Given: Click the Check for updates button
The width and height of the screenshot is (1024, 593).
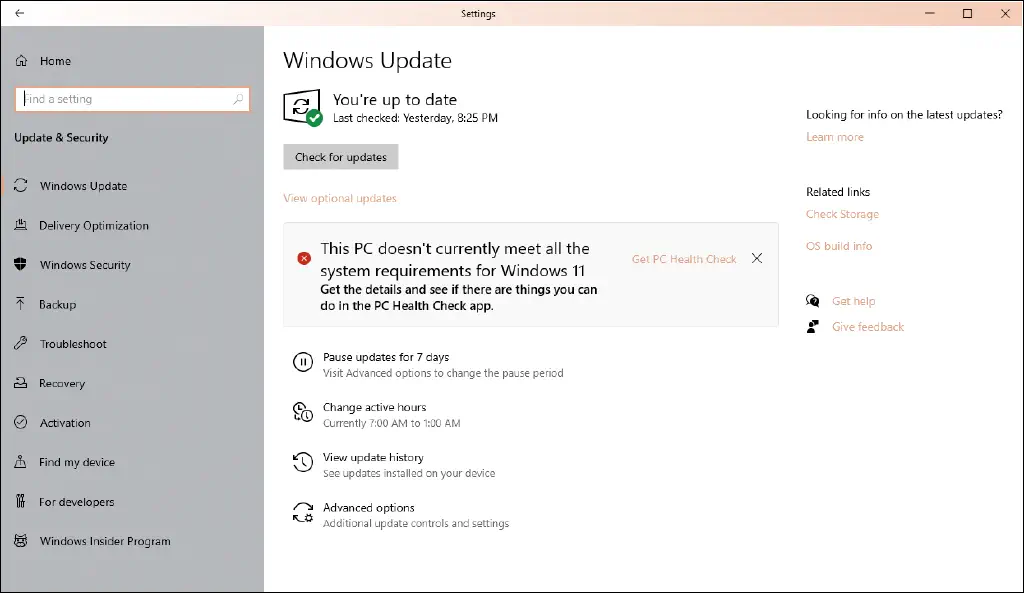Looking at the screenshot, I should 341,157.
